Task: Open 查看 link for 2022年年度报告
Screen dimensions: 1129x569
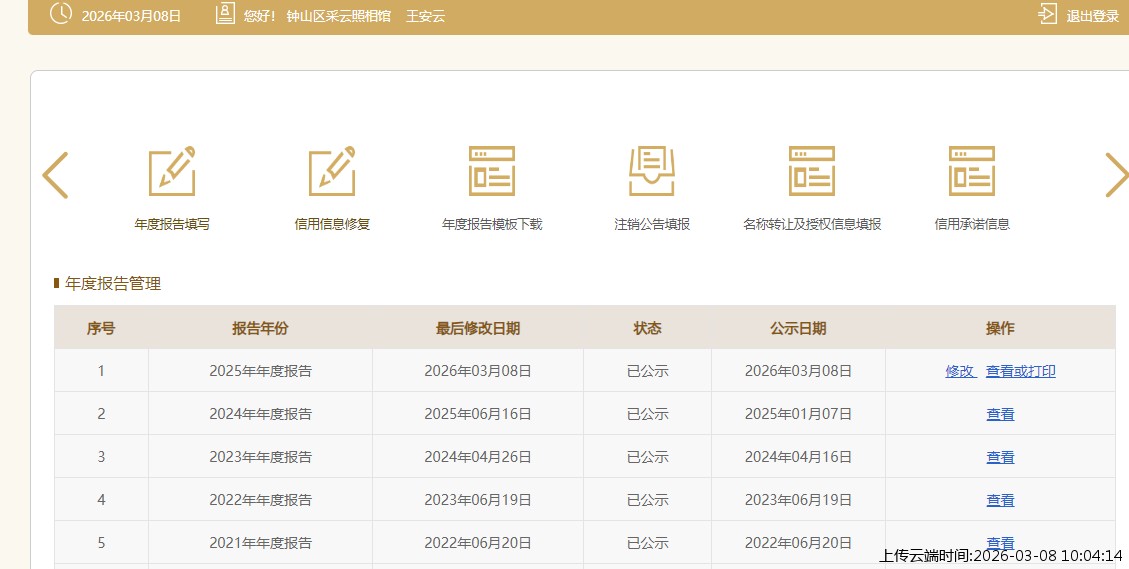Action: coord(1000,500)
